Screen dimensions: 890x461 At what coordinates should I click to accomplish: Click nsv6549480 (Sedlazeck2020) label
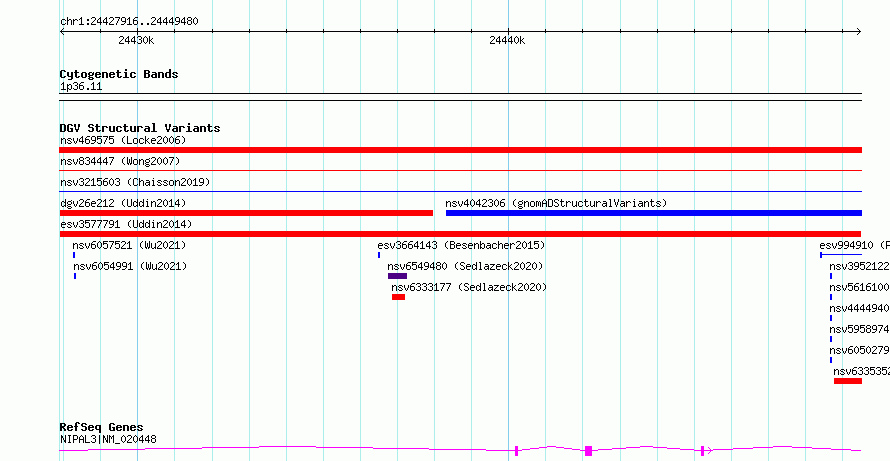[465, 266]
